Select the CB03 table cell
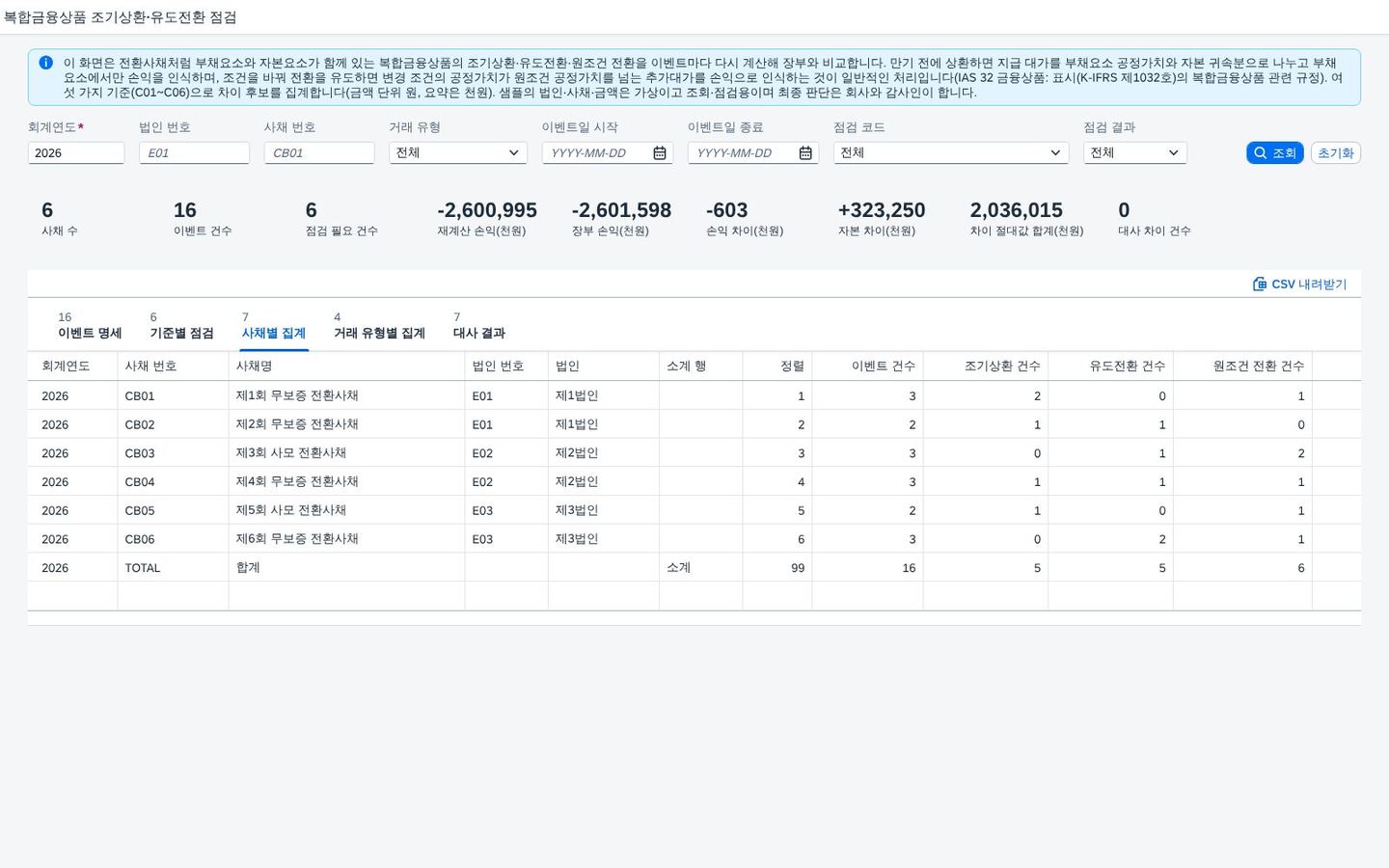The height and width of the screenshot is (868, 1389). [x=173, y=453]
